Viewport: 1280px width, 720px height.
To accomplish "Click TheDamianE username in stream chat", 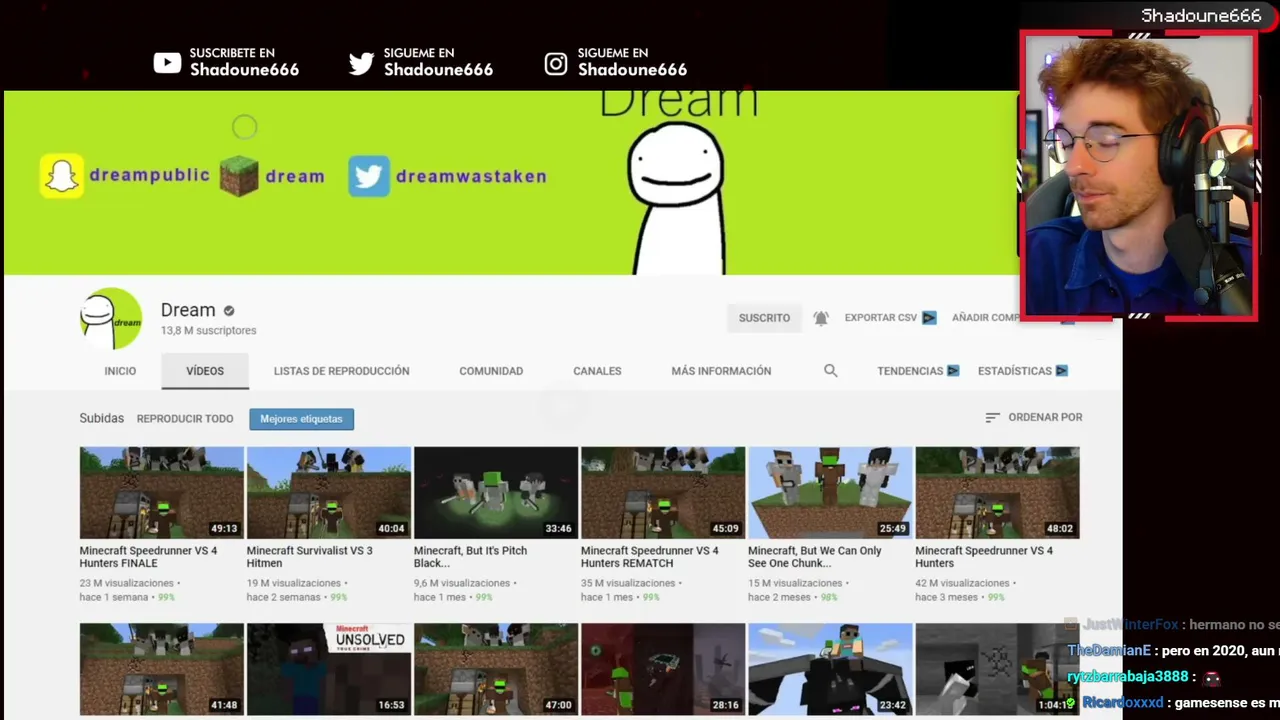I will [1109, 651].
